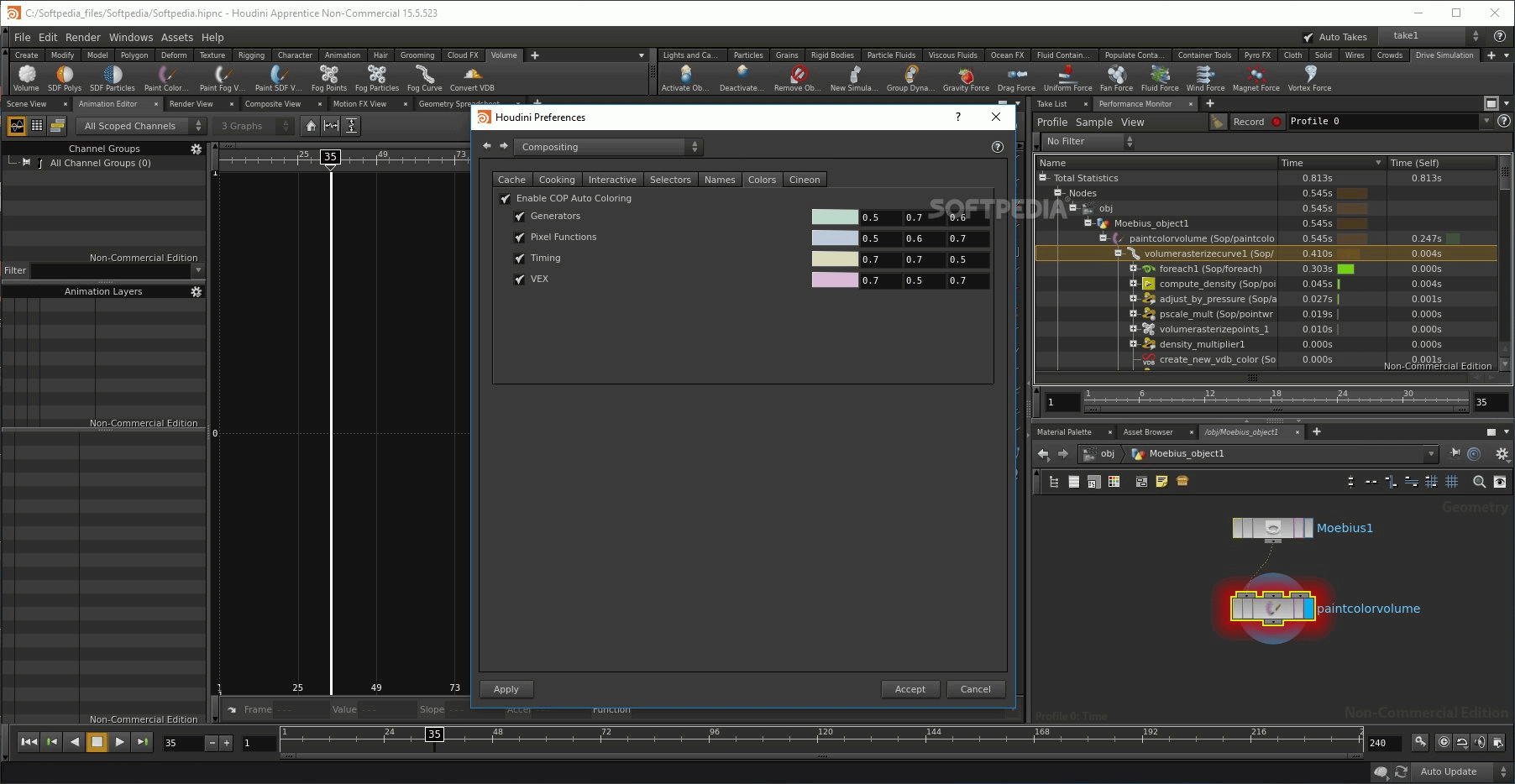Click the Apply button
The image size is (1515, 784).
tap(506, 689)
